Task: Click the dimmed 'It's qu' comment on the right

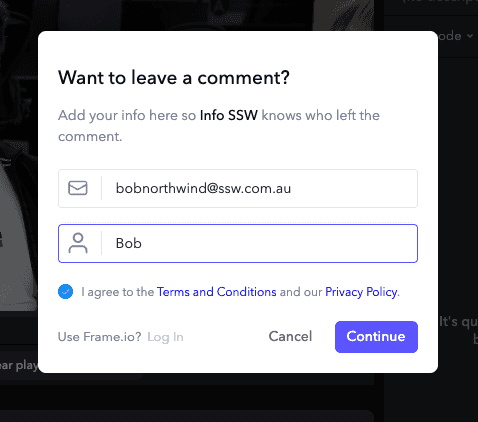Action: tap(458, 322)
